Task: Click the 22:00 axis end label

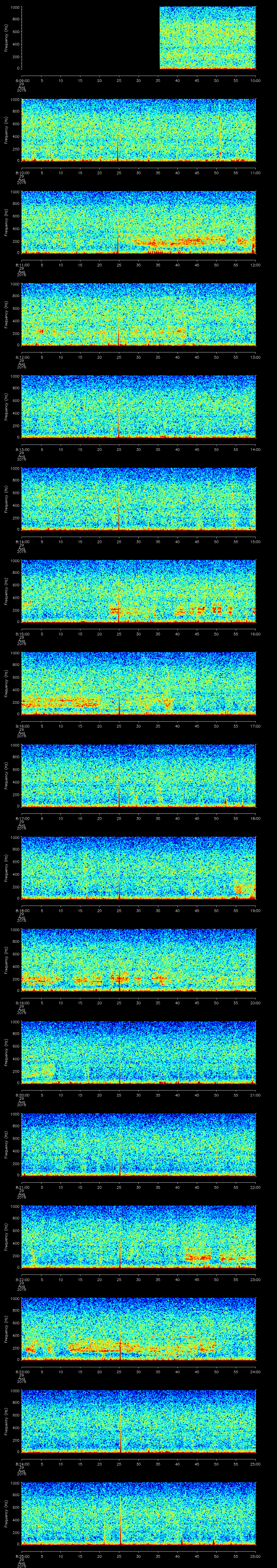Action: pyautogui.click(x=255, y=1187)
